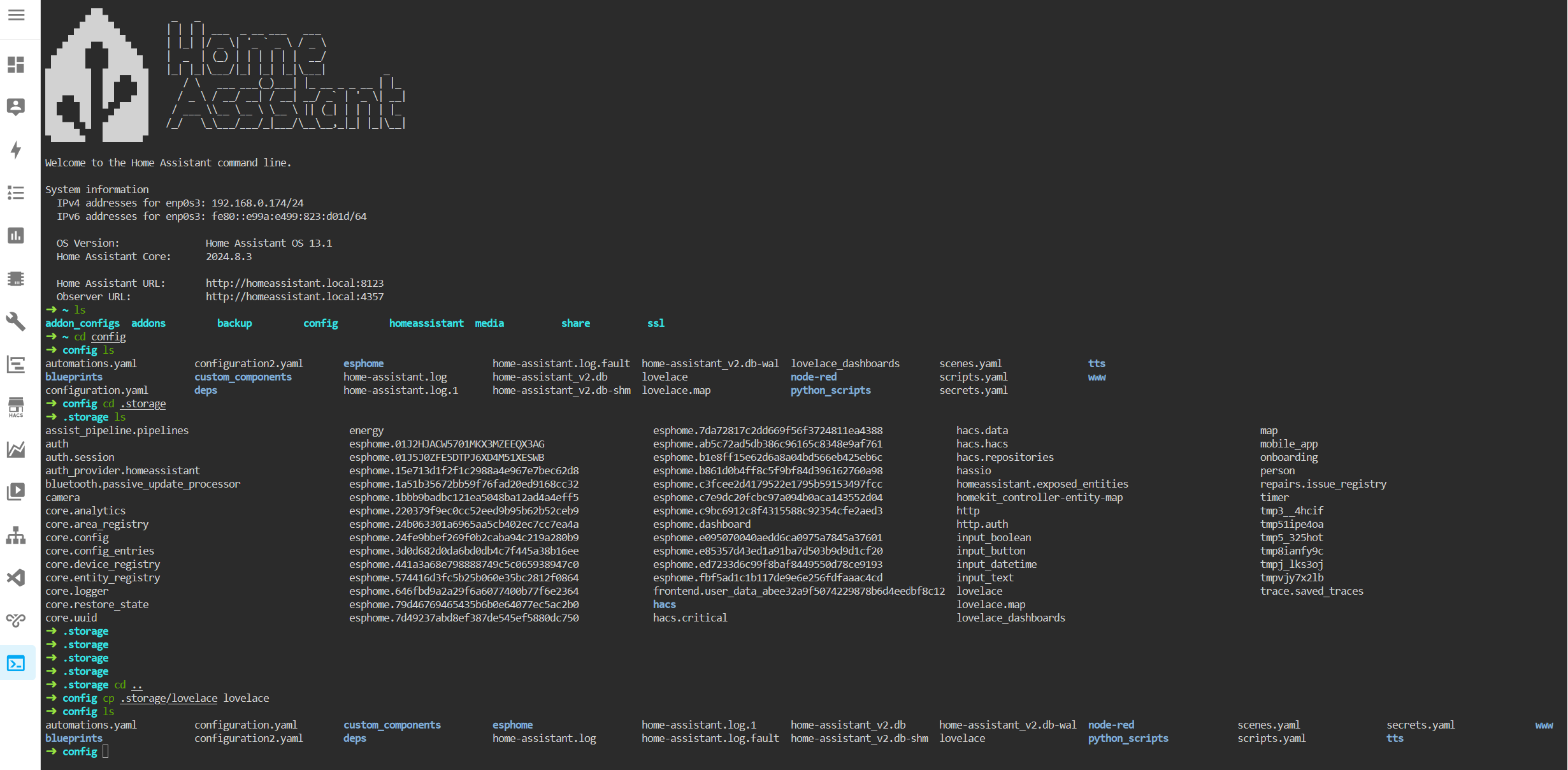Click the homeassistant.local:8123 URL
The height and width of the screenshot is (770, 1568).
294,283
